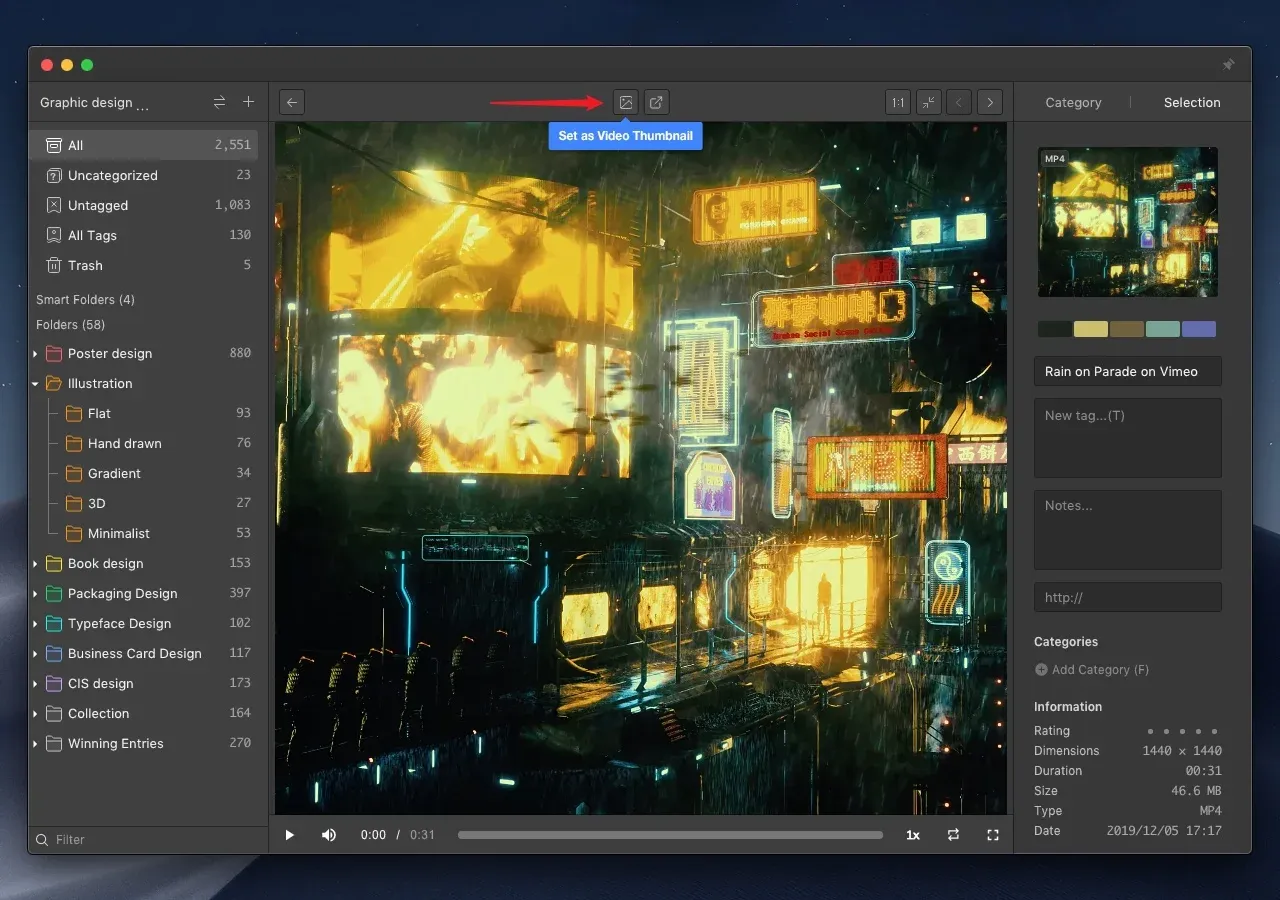
Task: Click the MP4 preview thumbnail
Action: click(x=1128, y=222)
